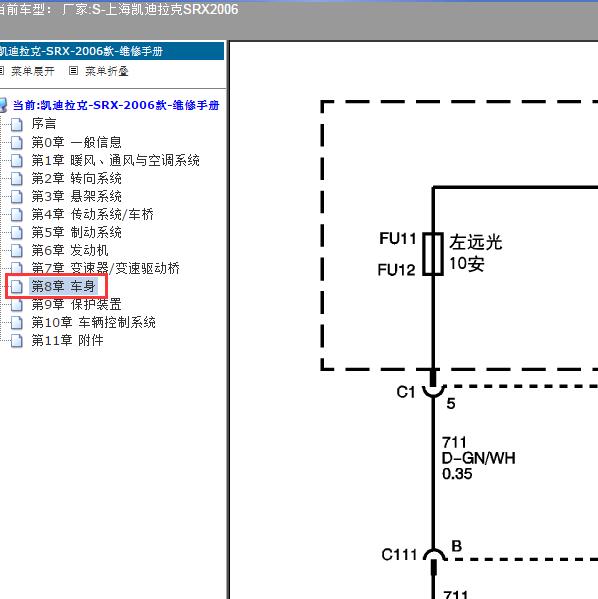Click the FU12 label in the diagram
The width and height of the screenshot is (598, 599).
(x=396, y=270)
